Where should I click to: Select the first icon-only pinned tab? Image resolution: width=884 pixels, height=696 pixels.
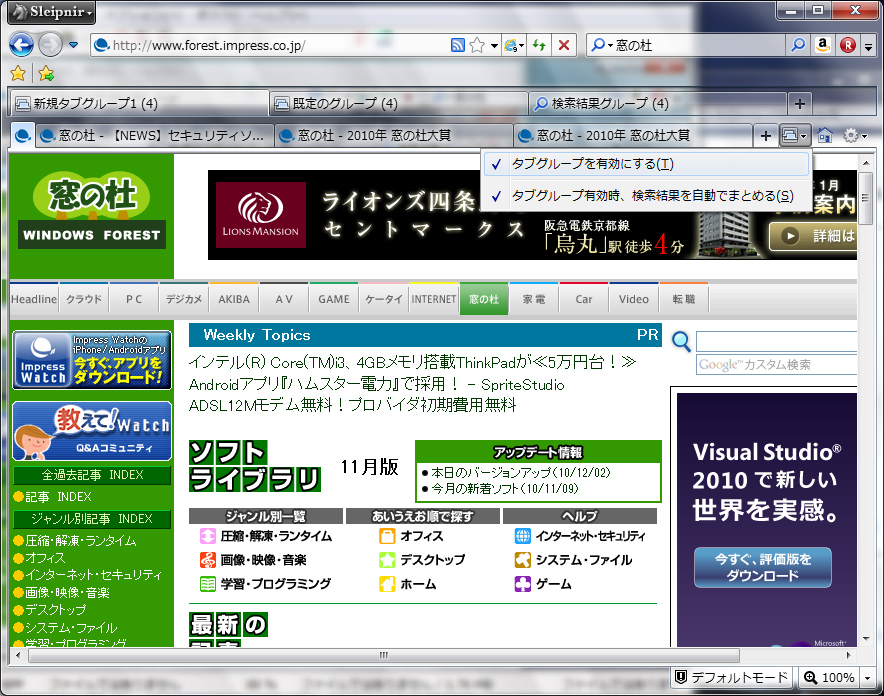click(x=23, y=136)
